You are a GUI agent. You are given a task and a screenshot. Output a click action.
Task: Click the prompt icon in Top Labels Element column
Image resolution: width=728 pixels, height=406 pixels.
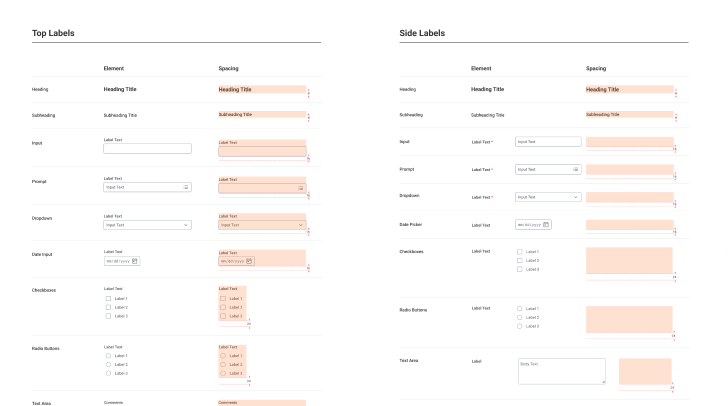click(186, 187)
